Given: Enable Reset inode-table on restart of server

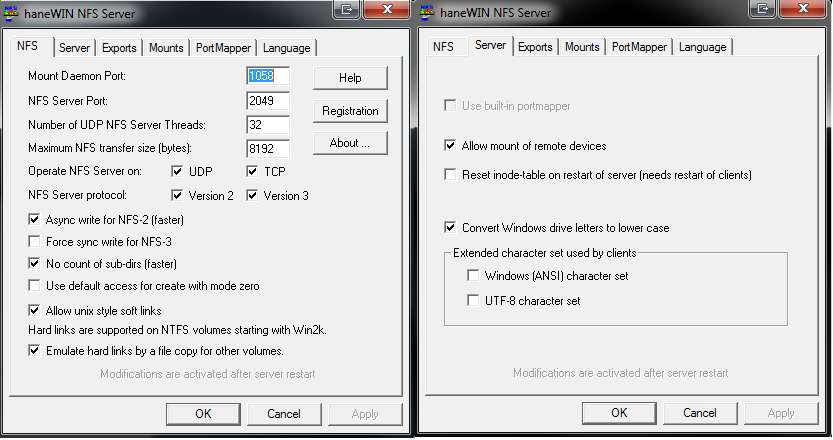Looking at the screenshot, I should click(450, 174).
